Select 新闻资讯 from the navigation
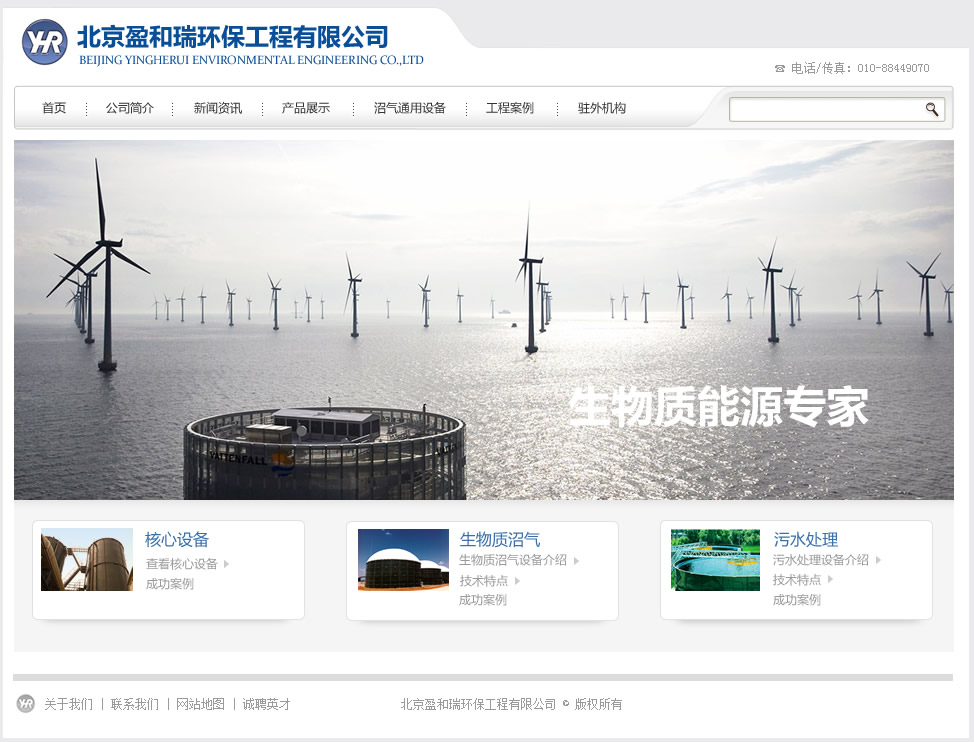The image size is (974, 742). pyautogui.click(x=218, y=108)
